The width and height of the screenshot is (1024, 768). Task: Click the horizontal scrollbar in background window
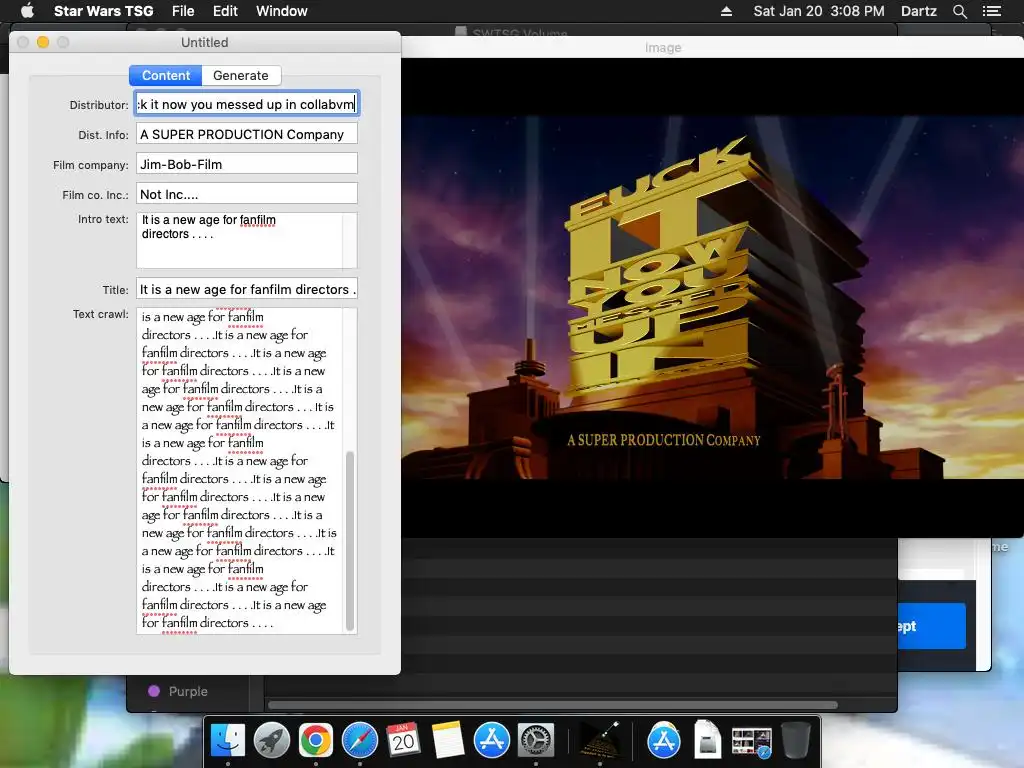point(552,705)
